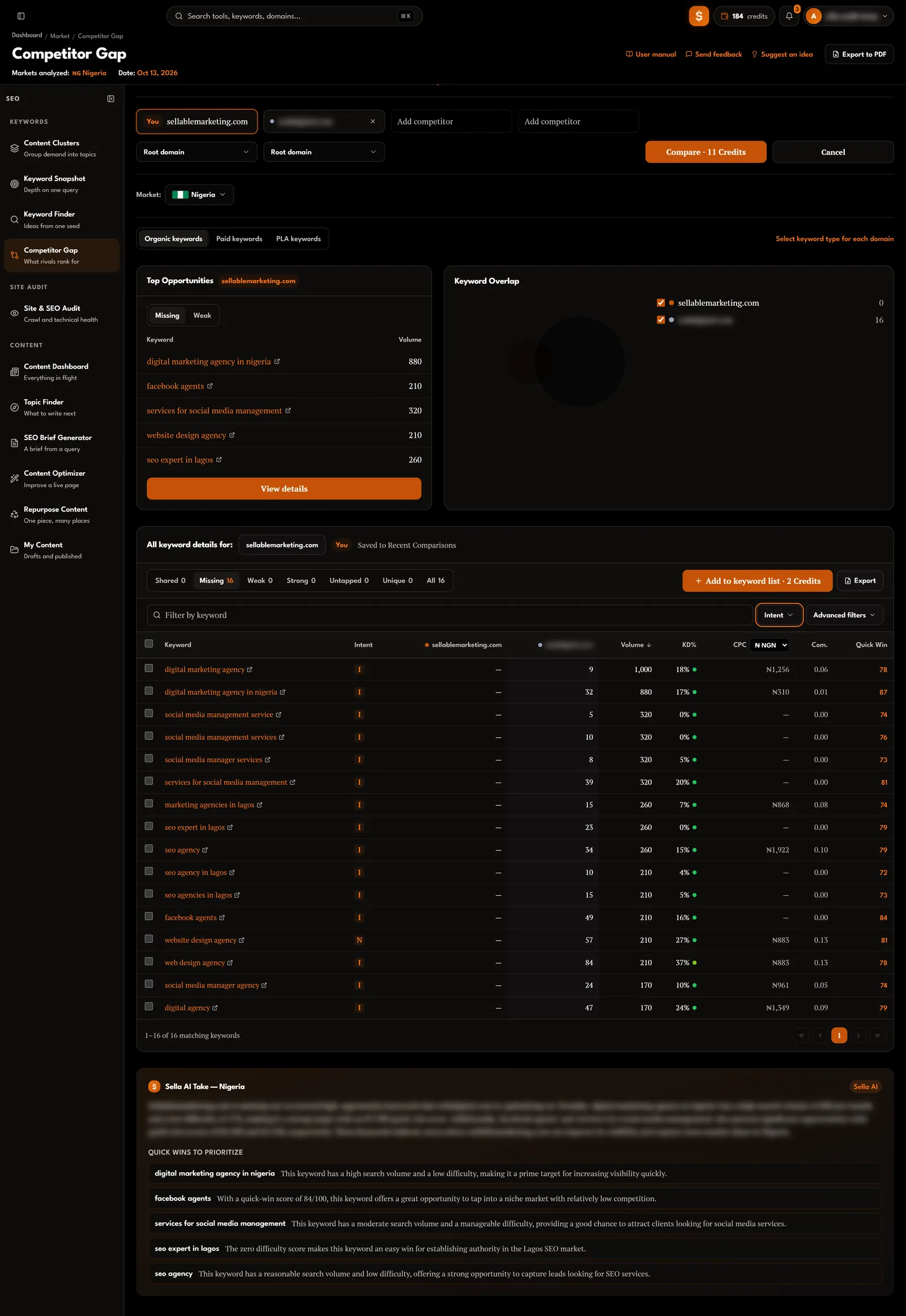Change CPC currency from NGN
Image resolution: width=906 pixels, height=1316 pixels.
[x=770, y=645]
